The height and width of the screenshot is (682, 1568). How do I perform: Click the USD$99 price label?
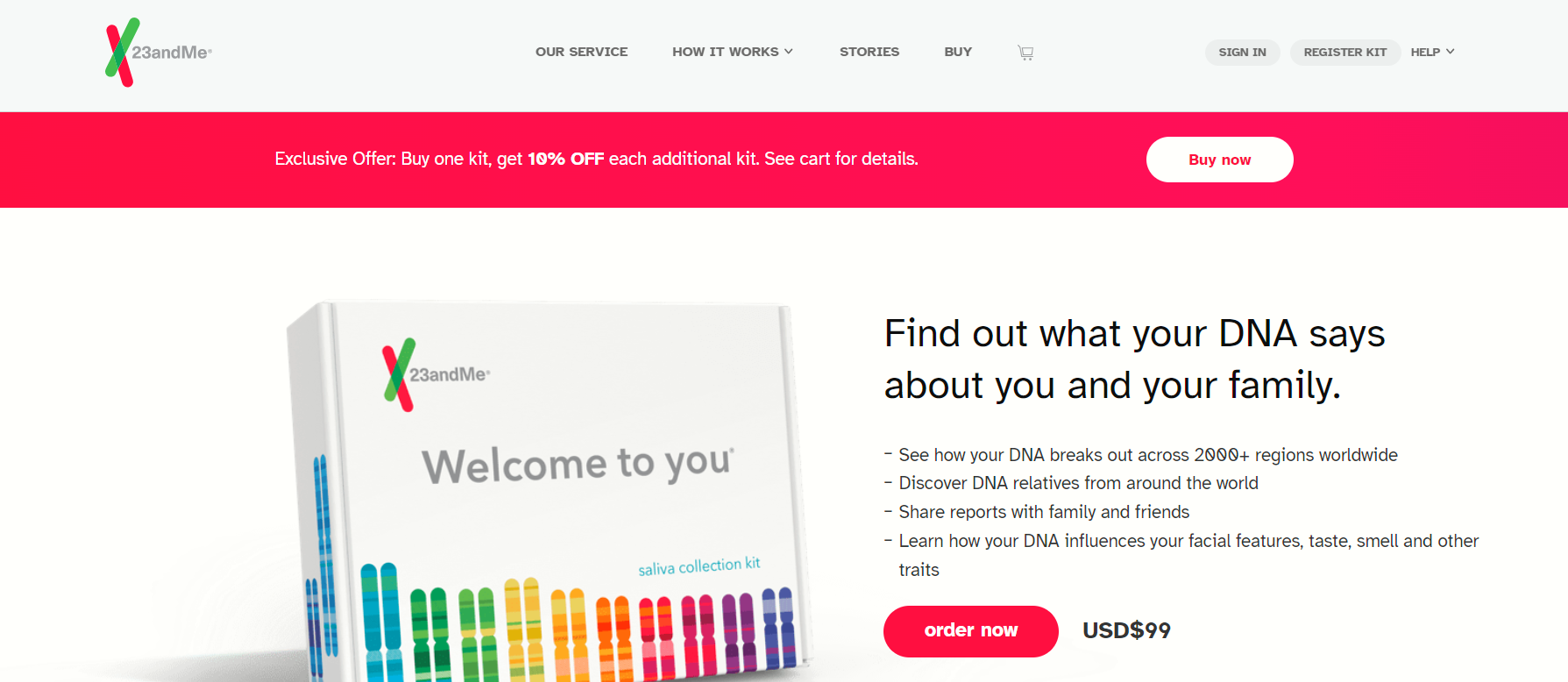(1126, 630)
